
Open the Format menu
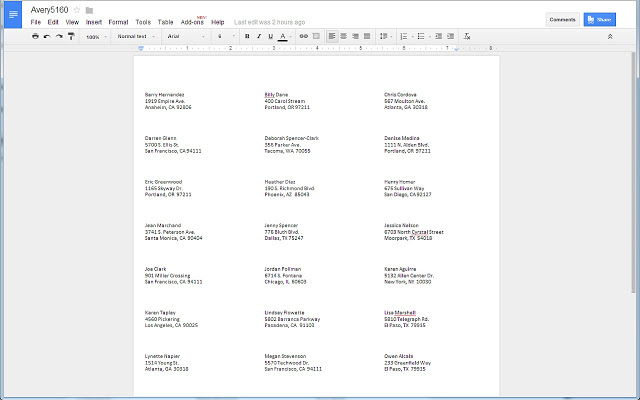click(x=118, y=22)
